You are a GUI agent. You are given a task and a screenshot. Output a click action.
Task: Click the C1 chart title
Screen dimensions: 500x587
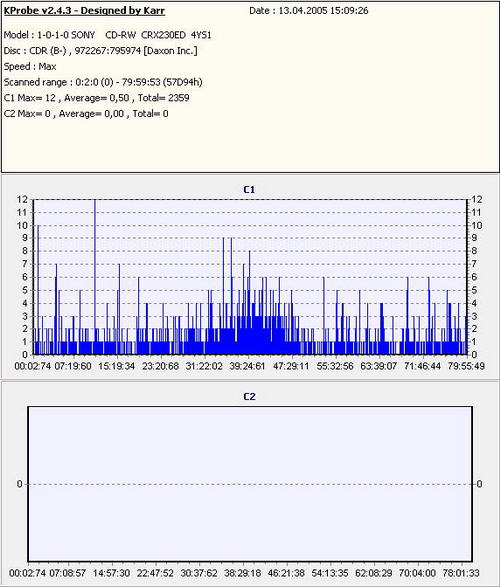(x=249, y=190)
